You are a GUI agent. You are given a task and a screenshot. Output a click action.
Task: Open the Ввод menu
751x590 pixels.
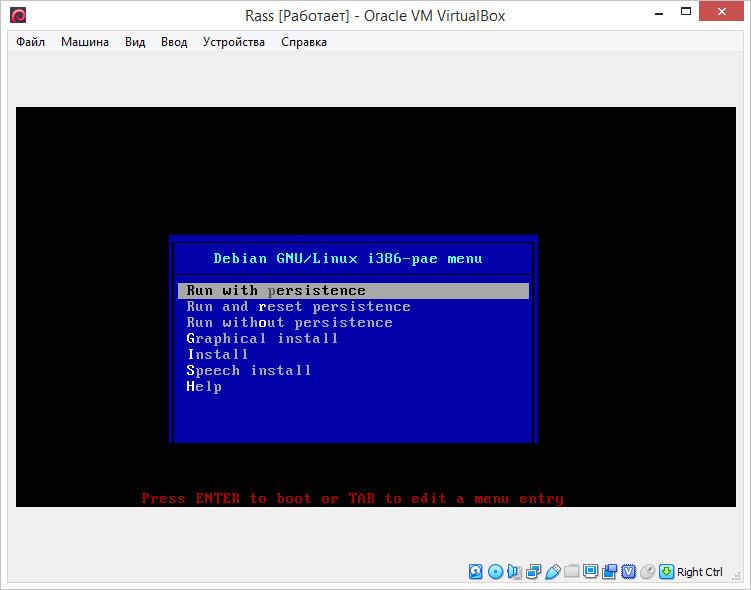[x=174, y=42]
